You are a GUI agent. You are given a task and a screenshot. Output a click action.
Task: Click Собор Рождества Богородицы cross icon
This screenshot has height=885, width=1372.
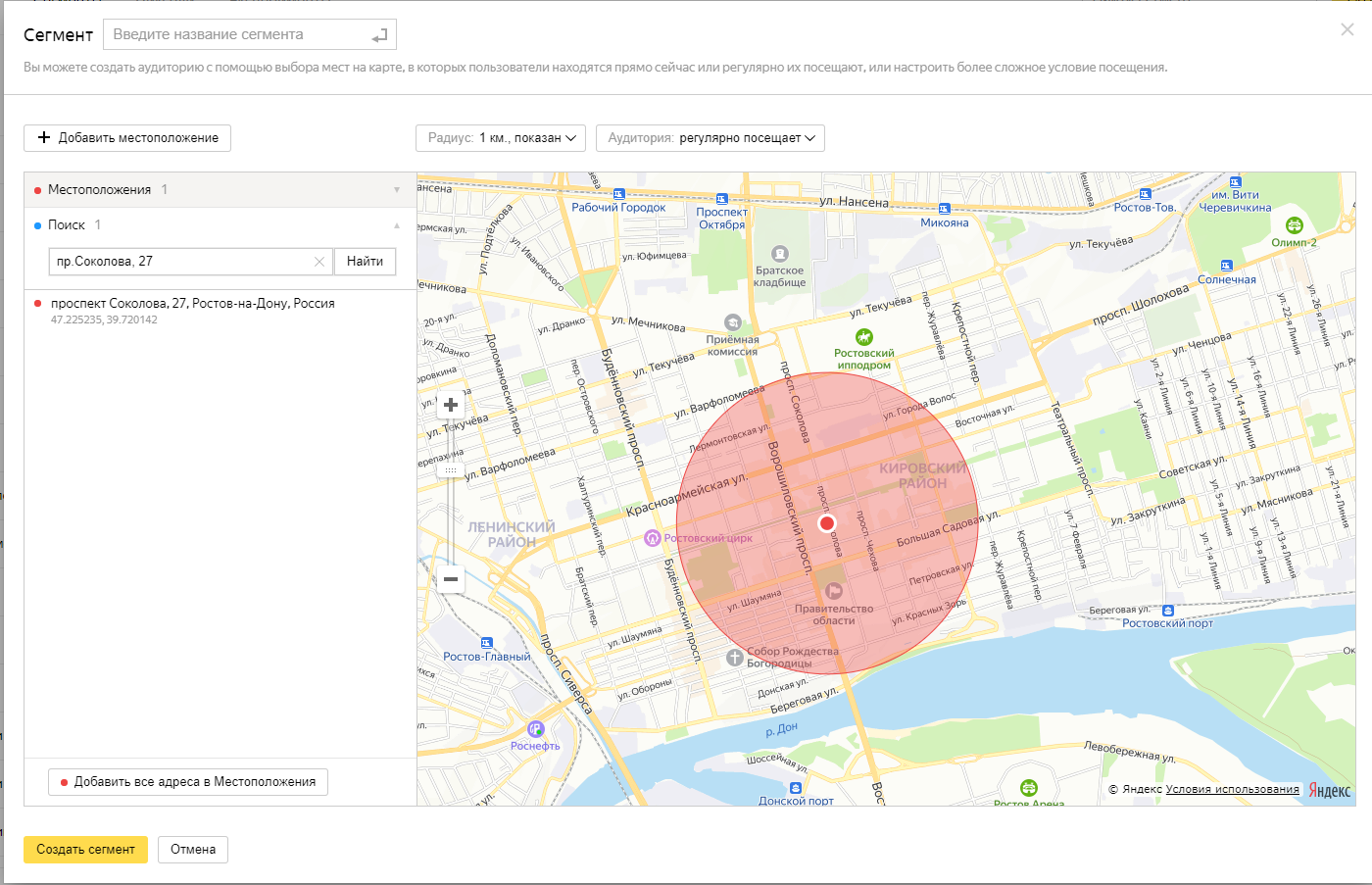tap(735, 658)
